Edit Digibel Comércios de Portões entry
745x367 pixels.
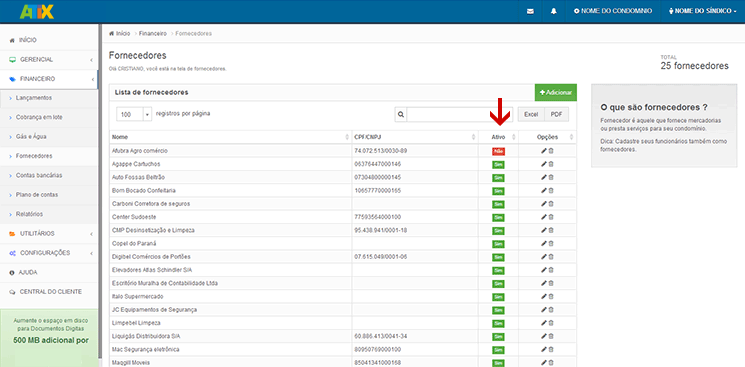tap(544, 257)
